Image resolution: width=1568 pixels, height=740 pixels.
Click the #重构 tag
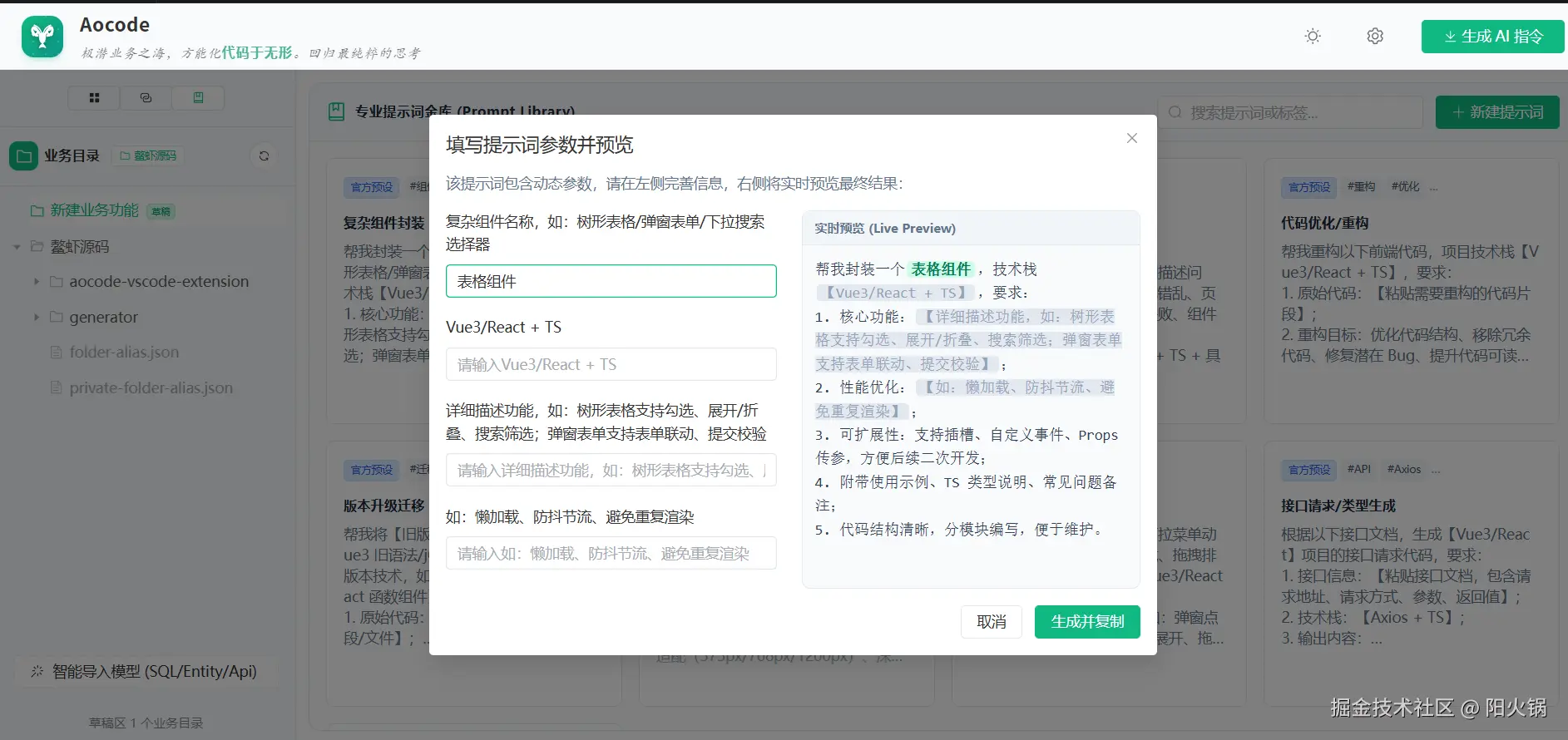pos(1362,187)
